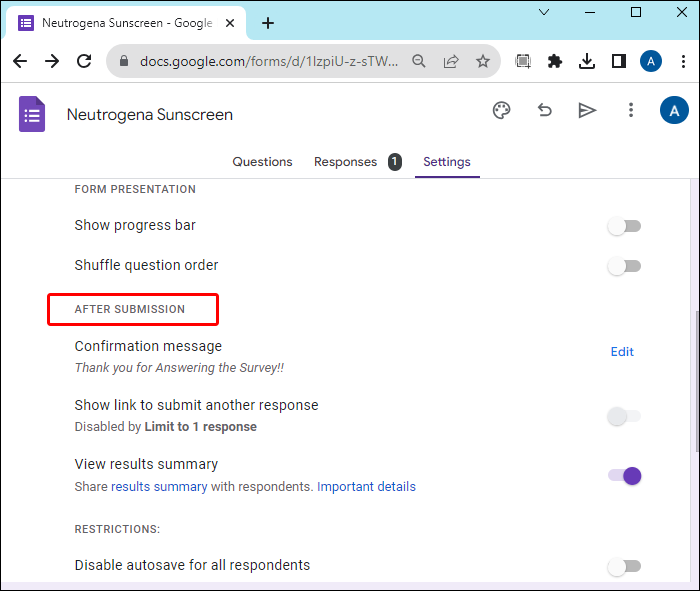Viewport: 700px width, 591px height.
Task: Click the undo arrow in the Forms header
Action: tap(544, 110)
